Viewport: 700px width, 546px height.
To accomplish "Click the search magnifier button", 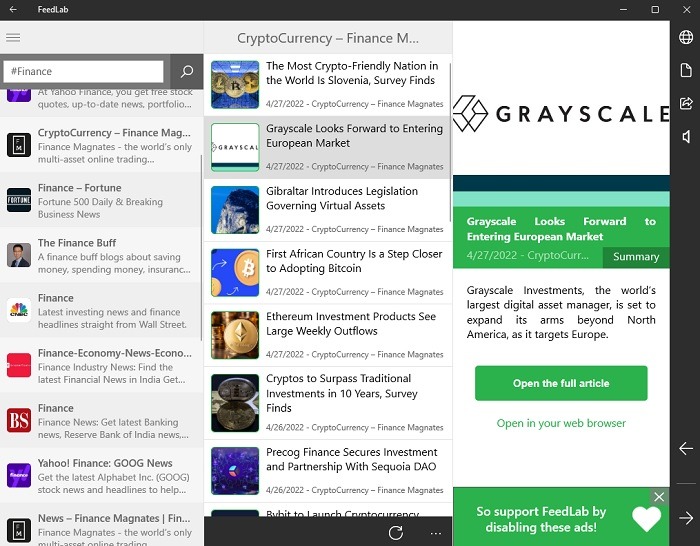I will [x=186, y=72].
